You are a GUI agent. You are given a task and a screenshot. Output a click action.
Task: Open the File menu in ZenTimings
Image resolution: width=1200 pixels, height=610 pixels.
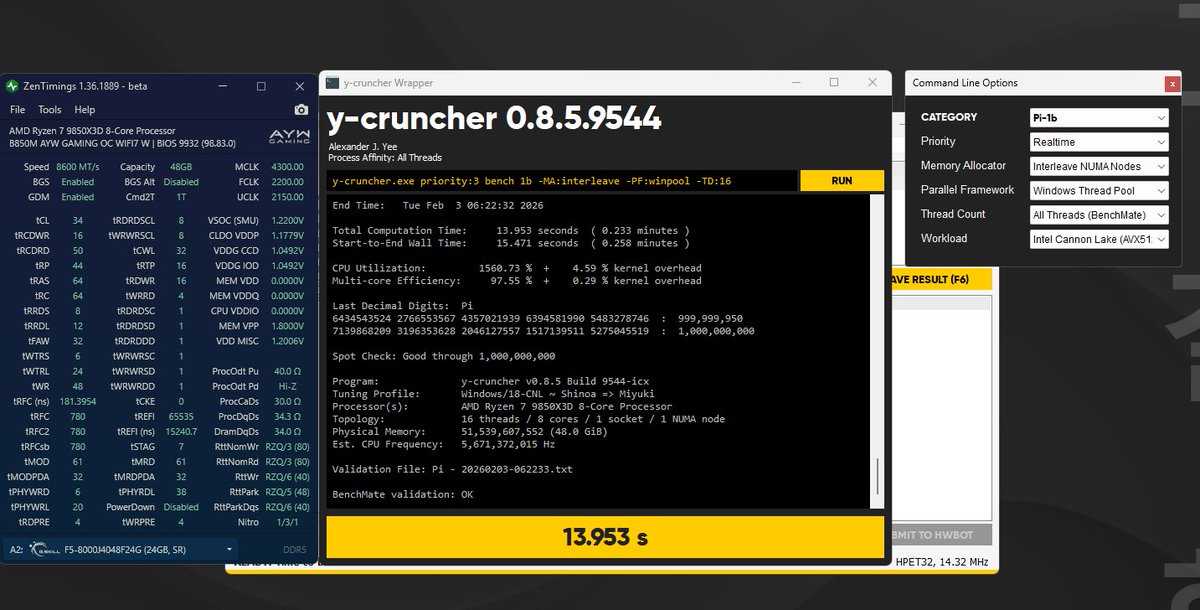coord(17,110)
